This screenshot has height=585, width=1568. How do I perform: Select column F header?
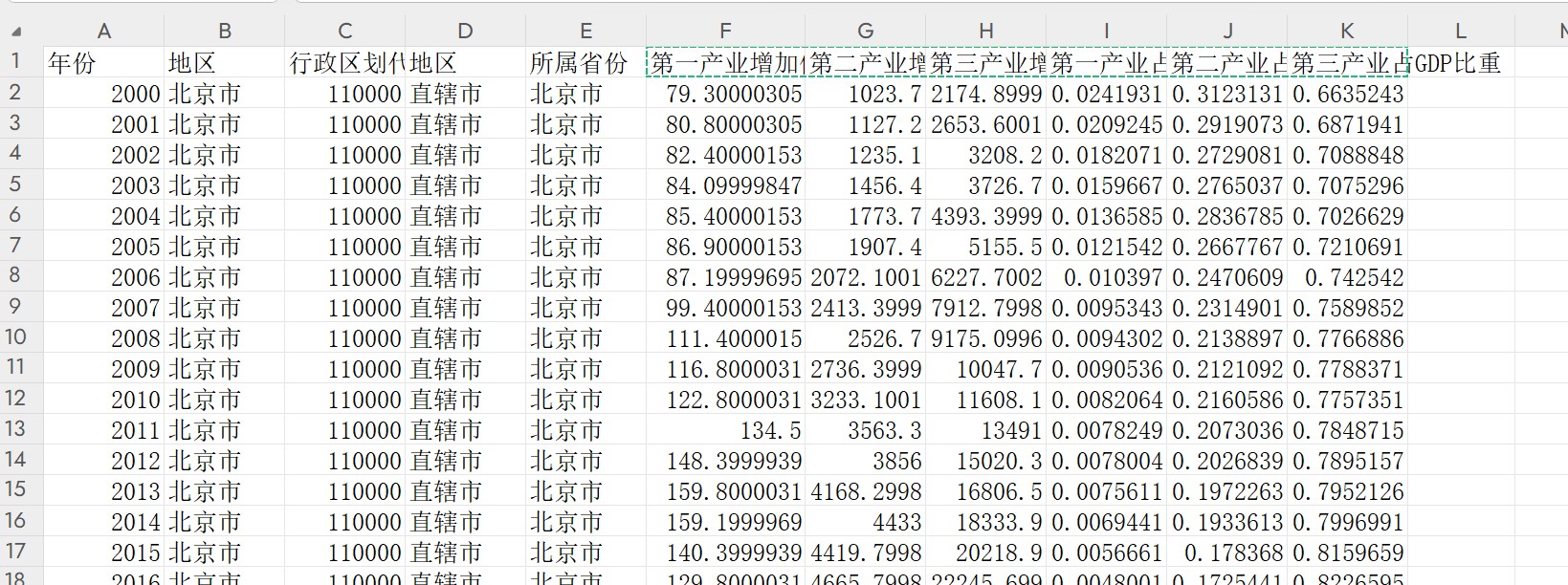pos(725,32)
